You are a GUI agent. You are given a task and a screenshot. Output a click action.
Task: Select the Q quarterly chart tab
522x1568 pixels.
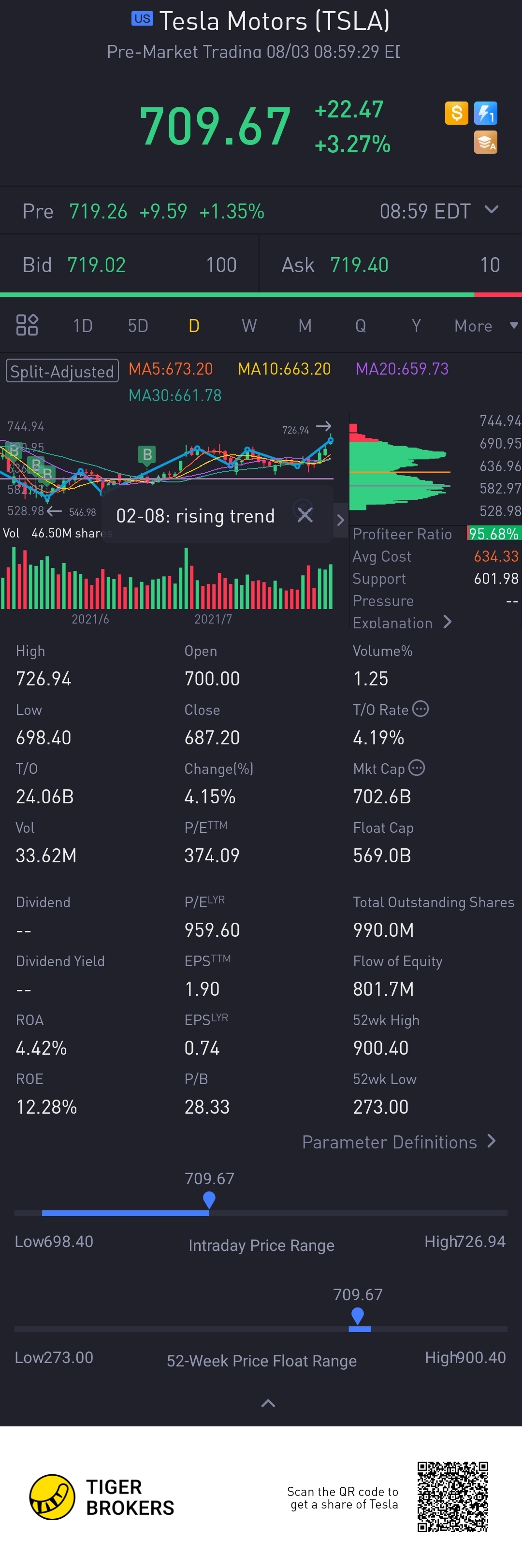click(x=361, y=326)
